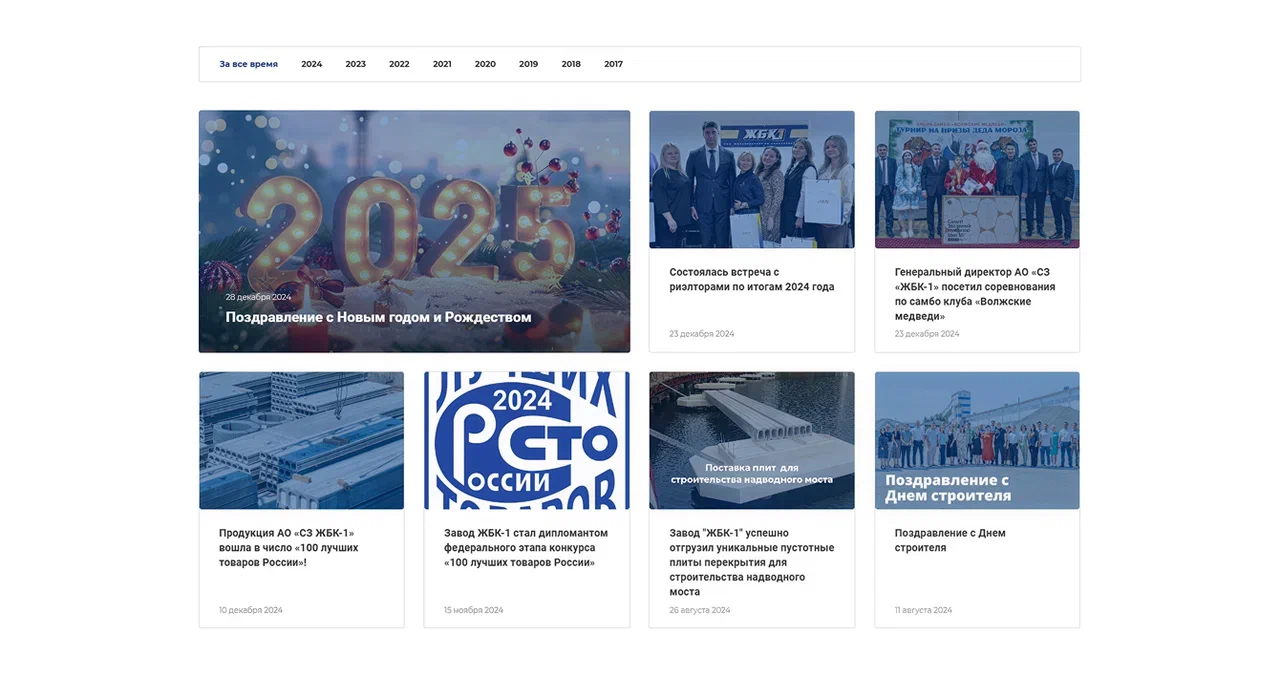Open the "100 лучших товаров России" logo thumbnail
Screen dimensions: 1280x675
click(x=527, y=441)
